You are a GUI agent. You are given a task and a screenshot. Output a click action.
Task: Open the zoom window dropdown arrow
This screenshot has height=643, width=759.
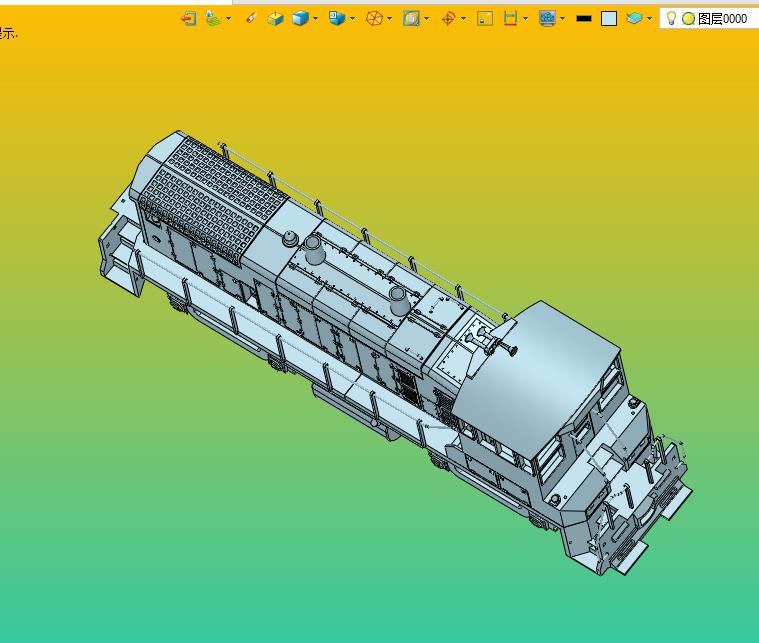click(x=426, y=19)
